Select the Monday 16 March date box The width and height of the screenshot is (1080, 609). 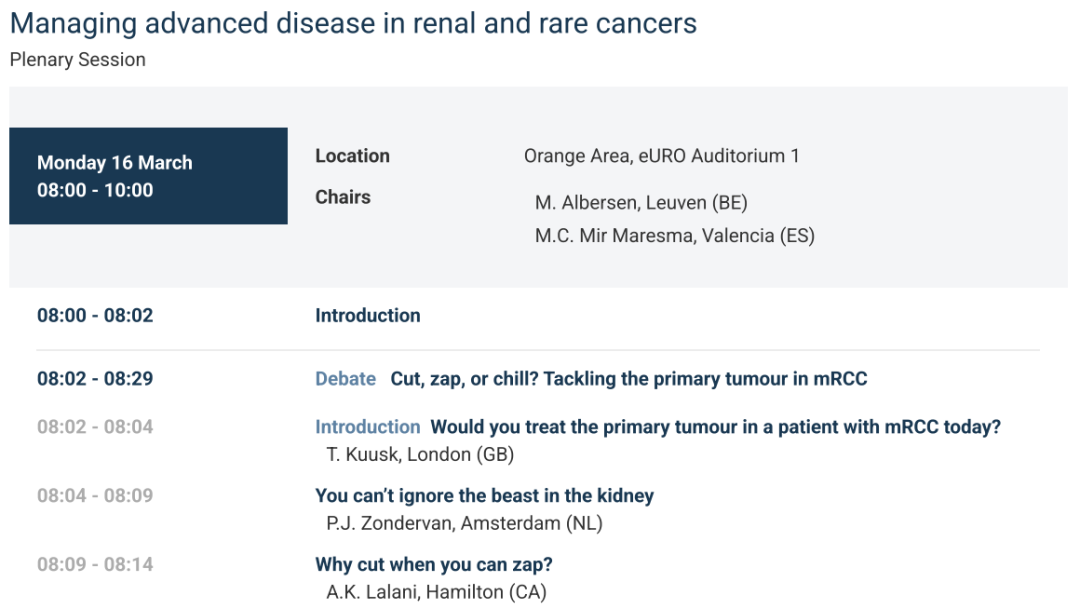[148, 176]
